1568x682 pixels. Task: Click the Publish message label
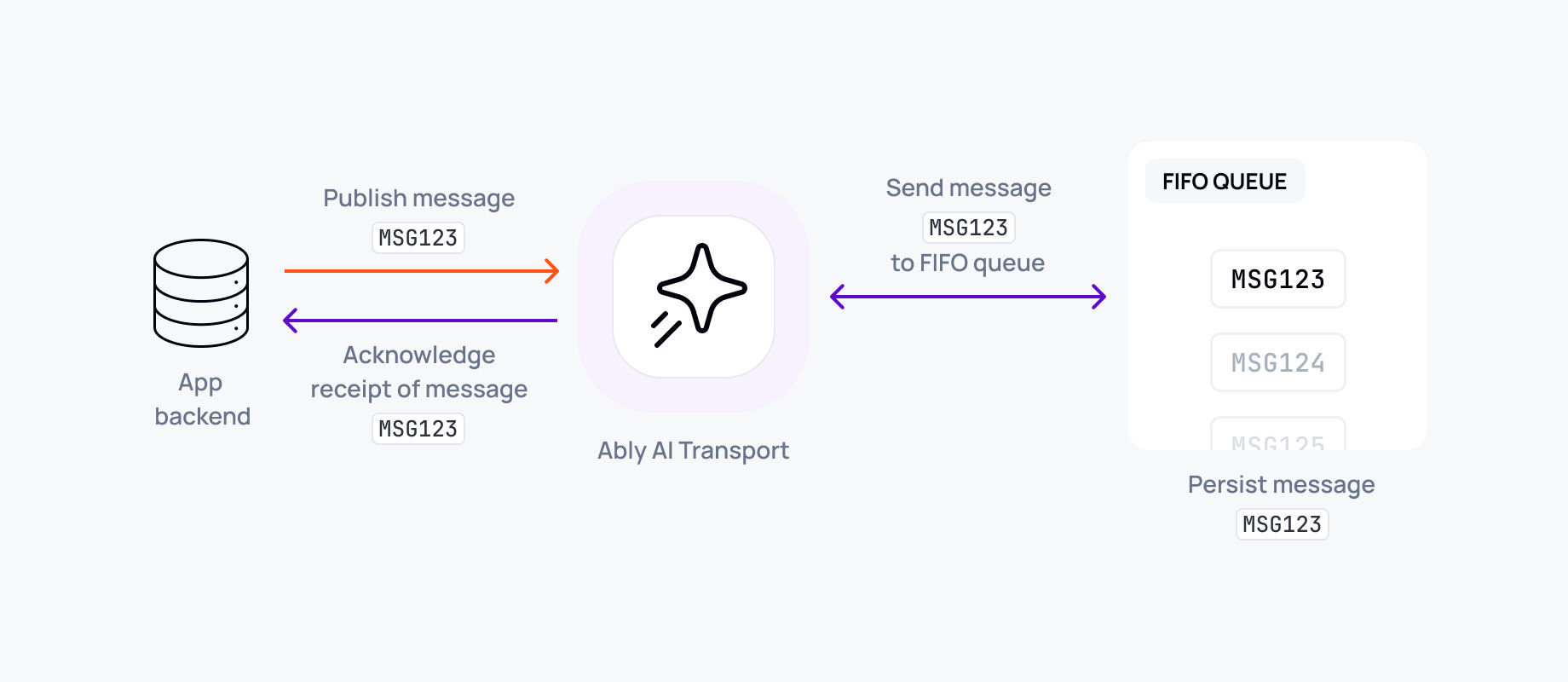(x=418, y=198)
